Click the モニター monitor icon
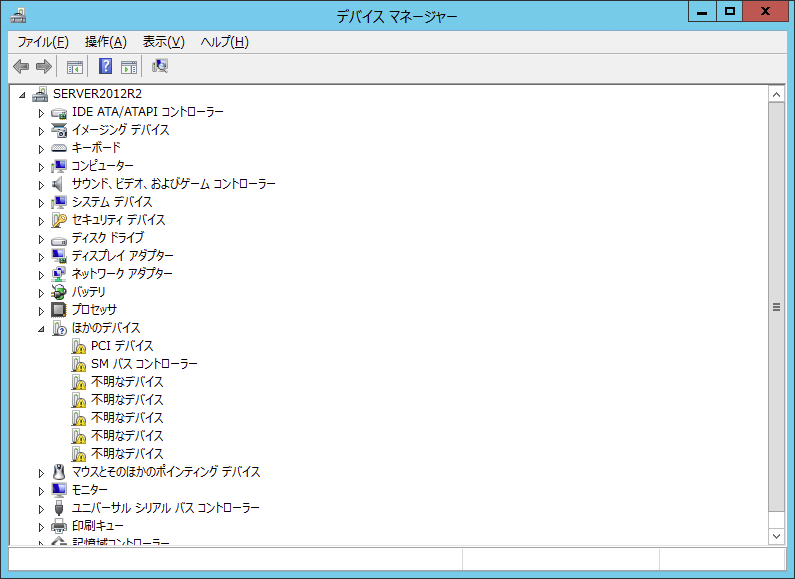The width and height of the screenshot is (795, 579). point(59,490)
